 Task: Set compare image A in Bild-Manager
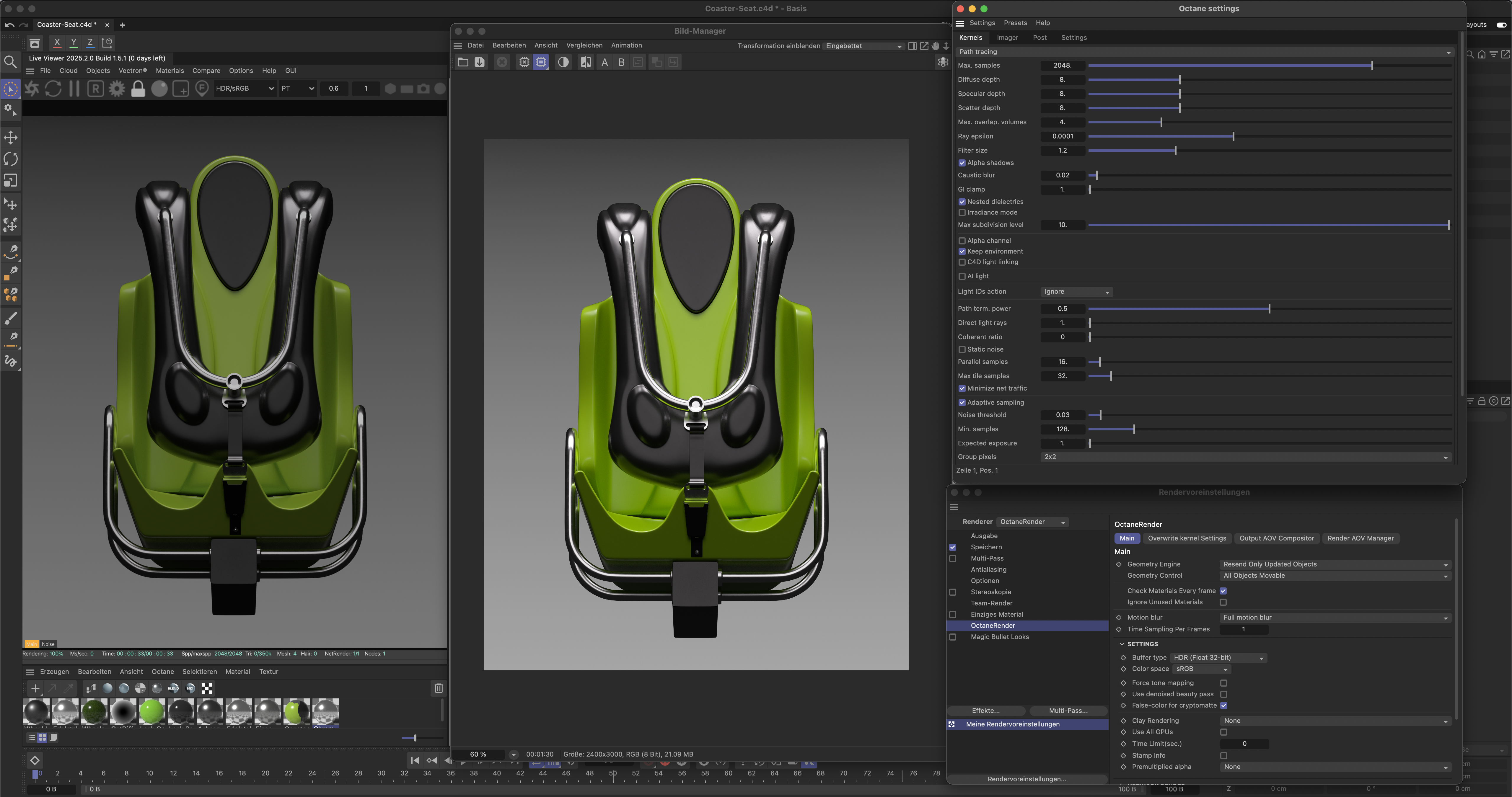coord(605,62)
